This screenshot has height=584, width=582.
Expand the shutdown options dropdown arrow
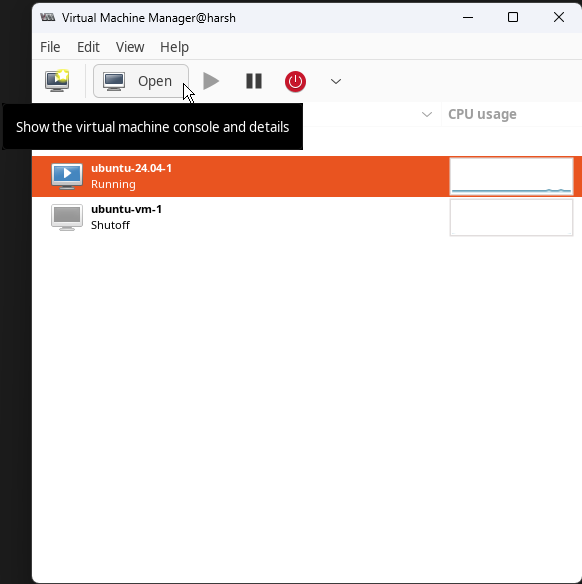click(x=336, y=81)
